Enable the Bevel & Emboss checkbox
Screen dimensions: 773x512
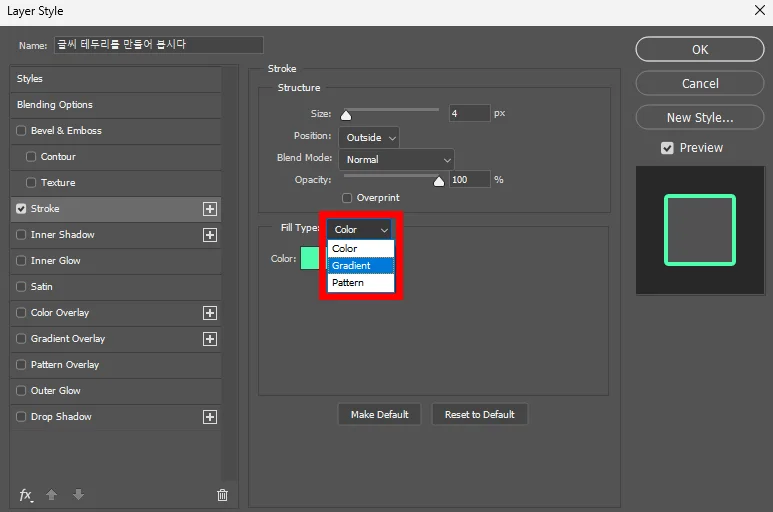[21, 131]
